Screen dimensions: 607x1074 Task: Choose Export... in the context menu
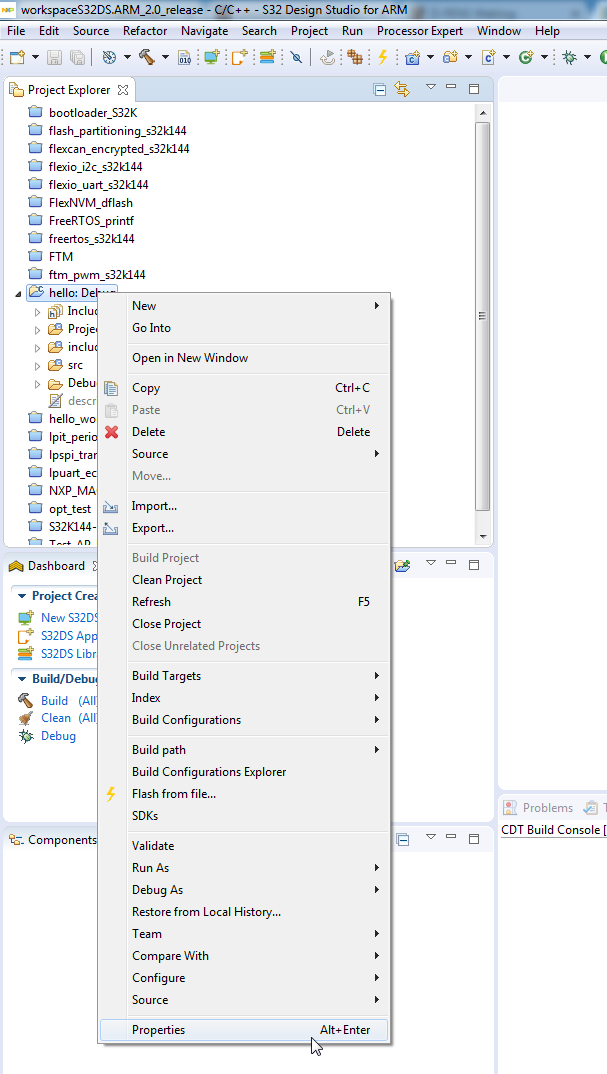(x=244, y=528)
